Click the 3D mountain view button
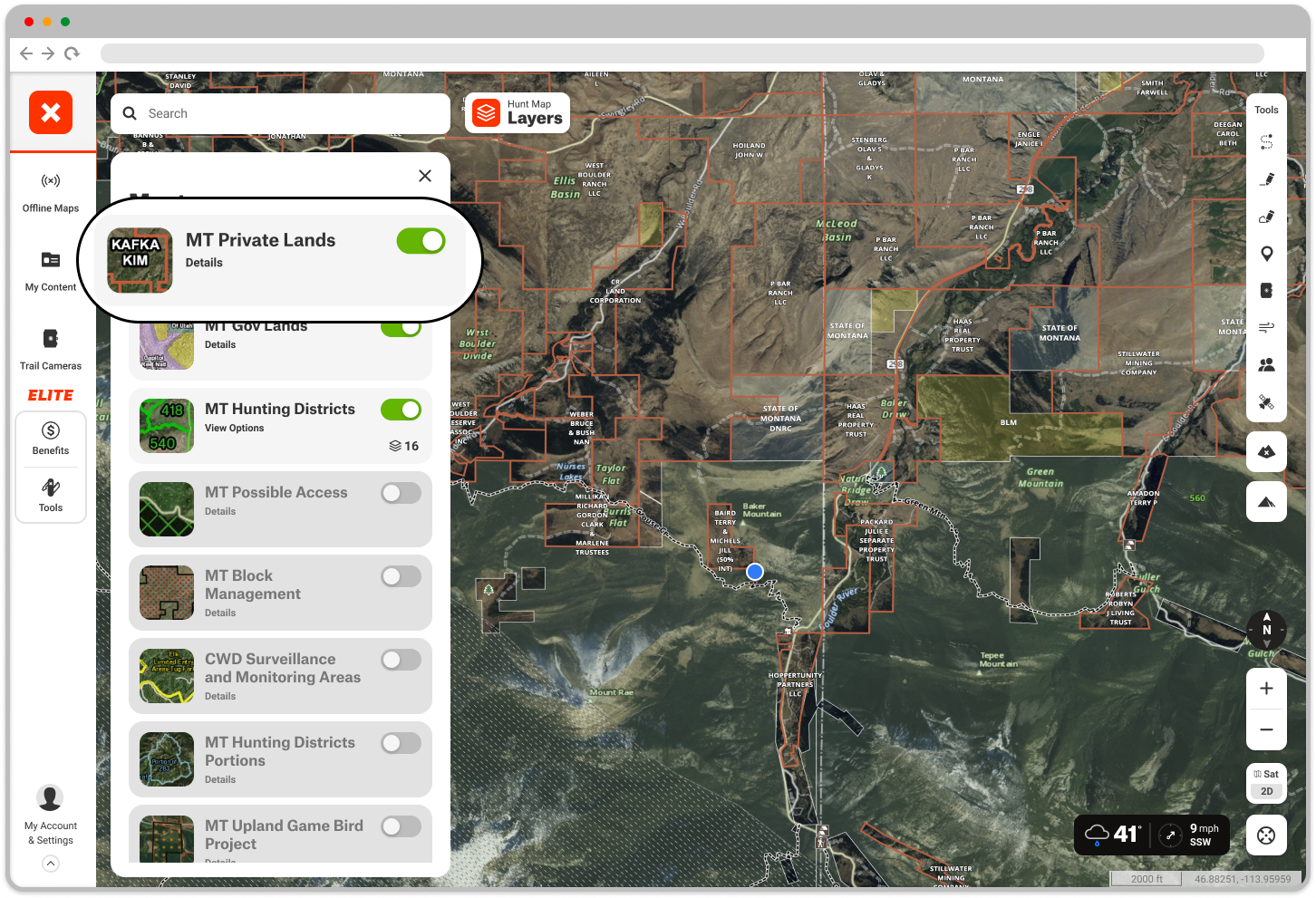This screenshot has height=898, width=1316. click(1266, 502)
